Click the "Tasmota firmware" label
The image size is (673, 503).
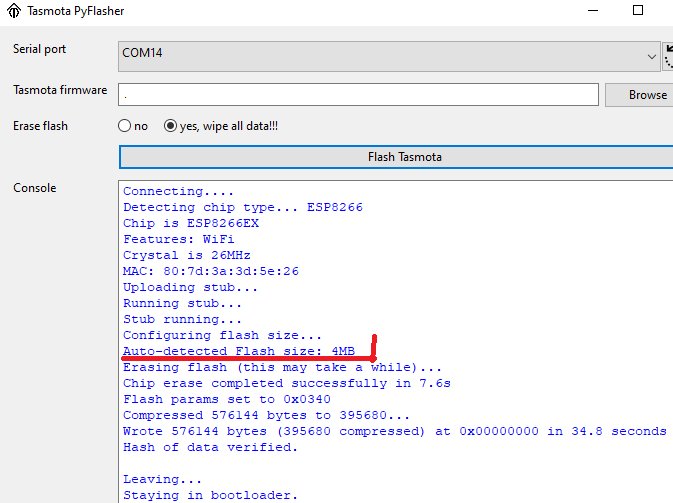pyautogui.click(x=60, y=90)
